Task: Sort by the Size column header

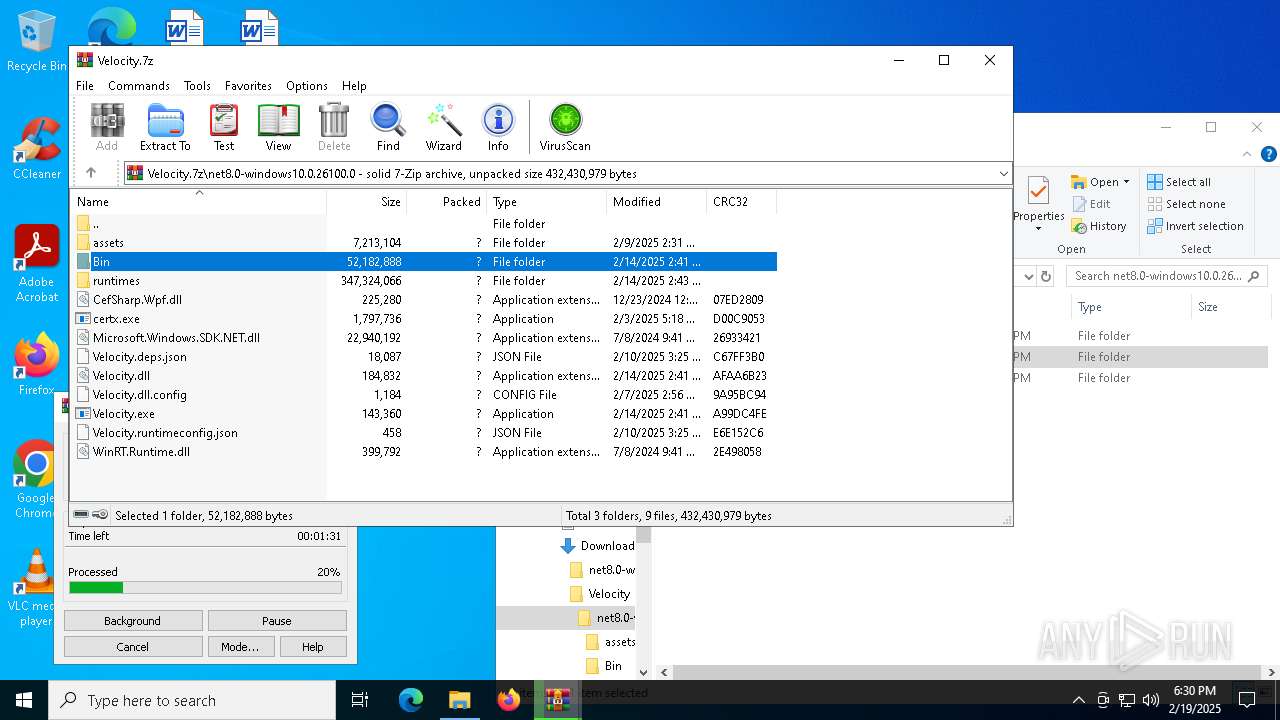Action: [x=367, y=201]
